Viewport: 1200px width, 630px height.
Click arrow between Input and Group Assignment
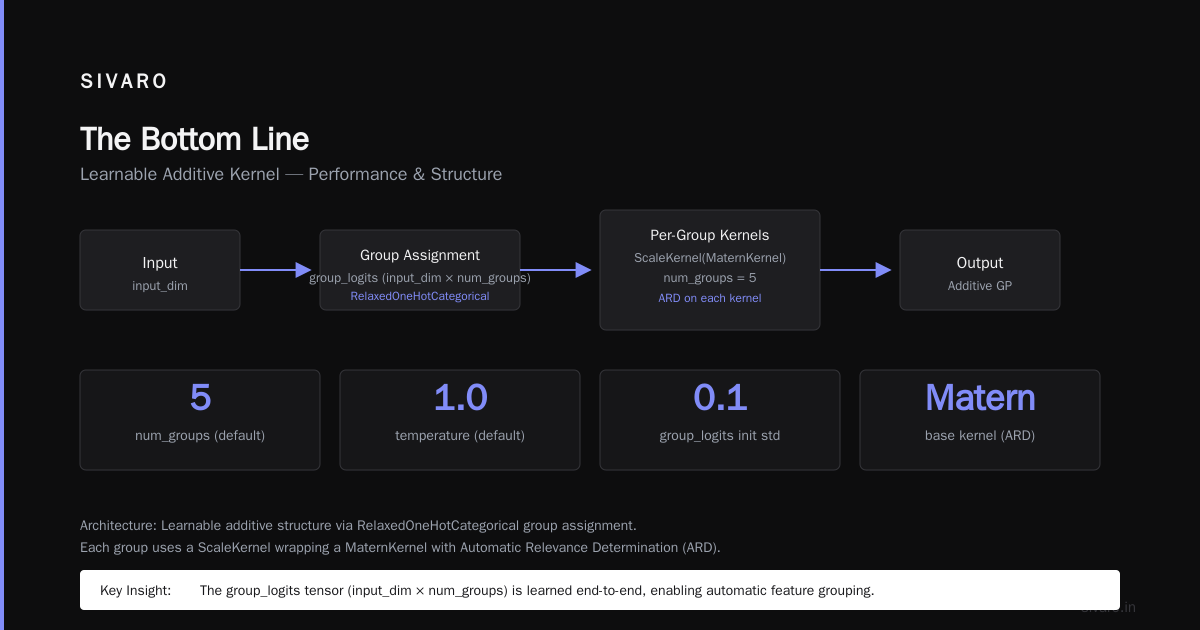click(x=277, y=270)
